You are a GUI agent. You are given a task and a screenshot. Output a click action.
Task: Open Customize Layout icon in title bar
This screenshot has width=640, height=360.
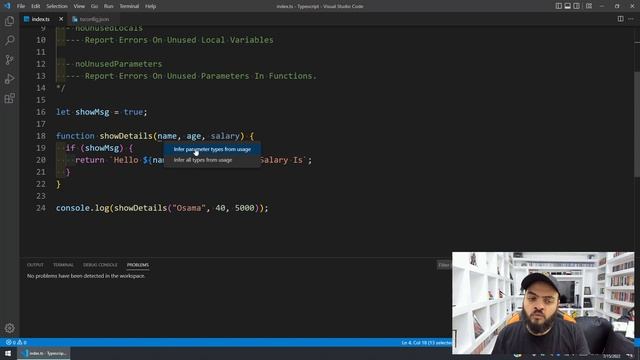point(589,6)
